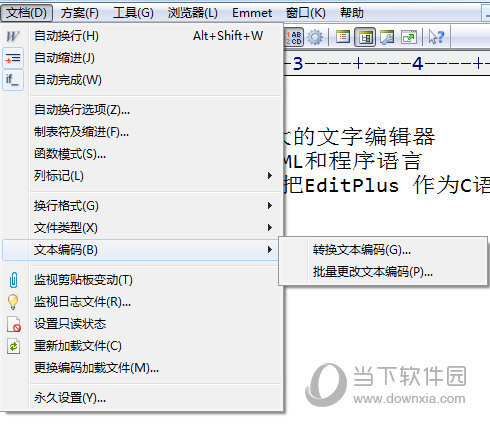Toggle the directory window toolbar icon
The height and width of the screenshot is (428, 490).
point(365,37)
